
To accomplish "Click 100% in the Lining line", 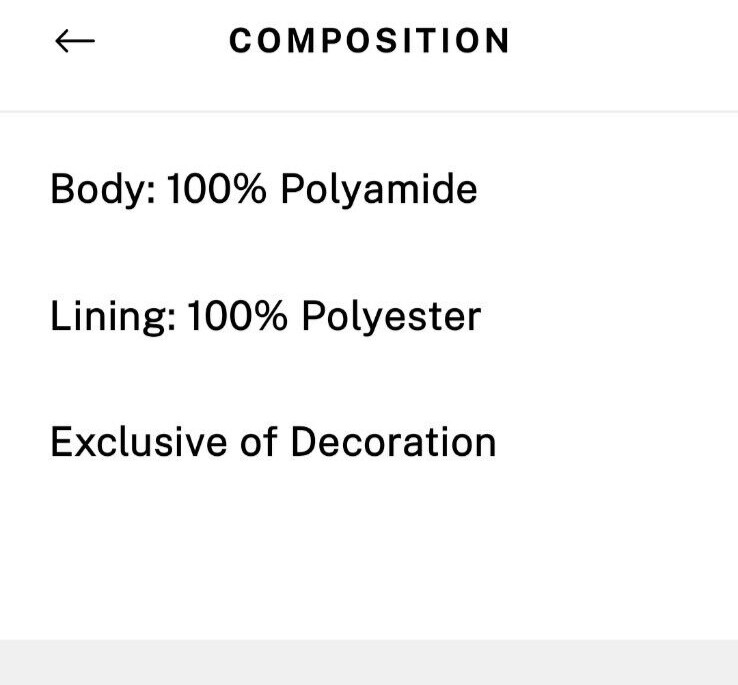I will click(x=238, y=316).
